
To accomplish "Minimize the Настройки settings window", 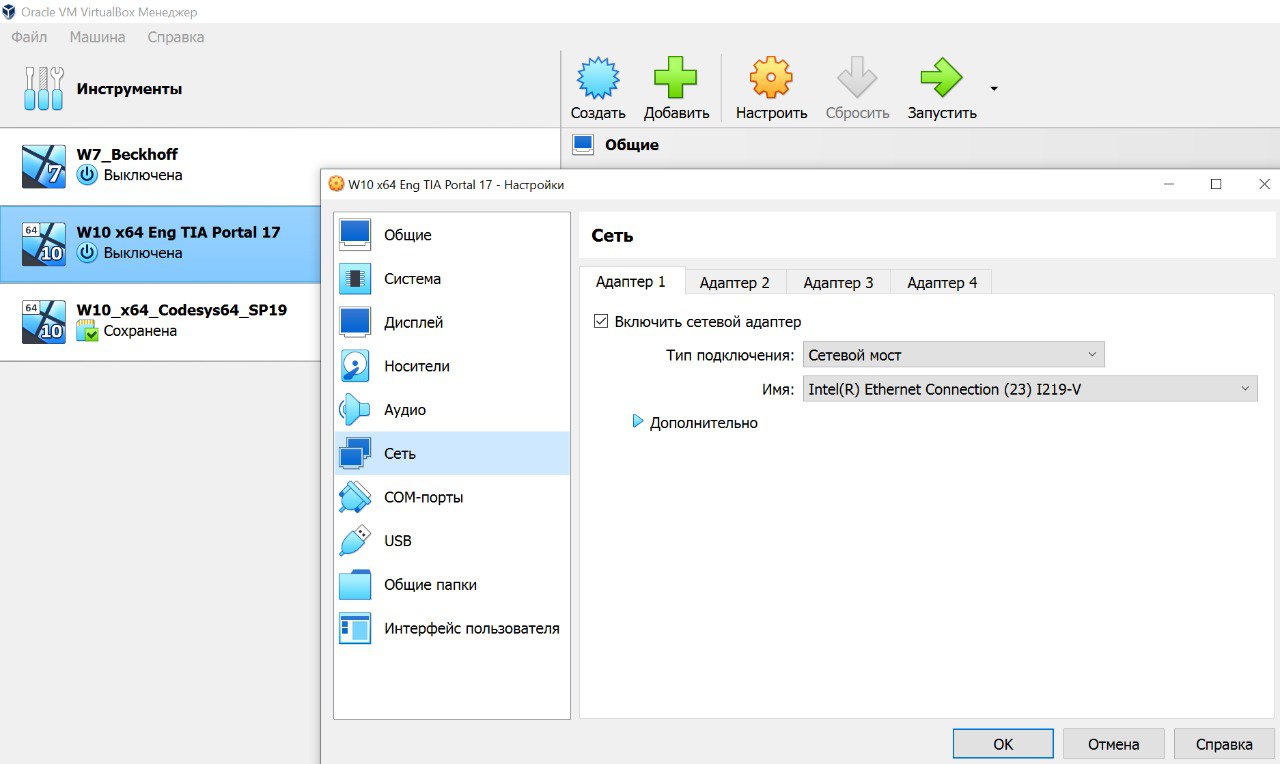I will (1169, 184).
